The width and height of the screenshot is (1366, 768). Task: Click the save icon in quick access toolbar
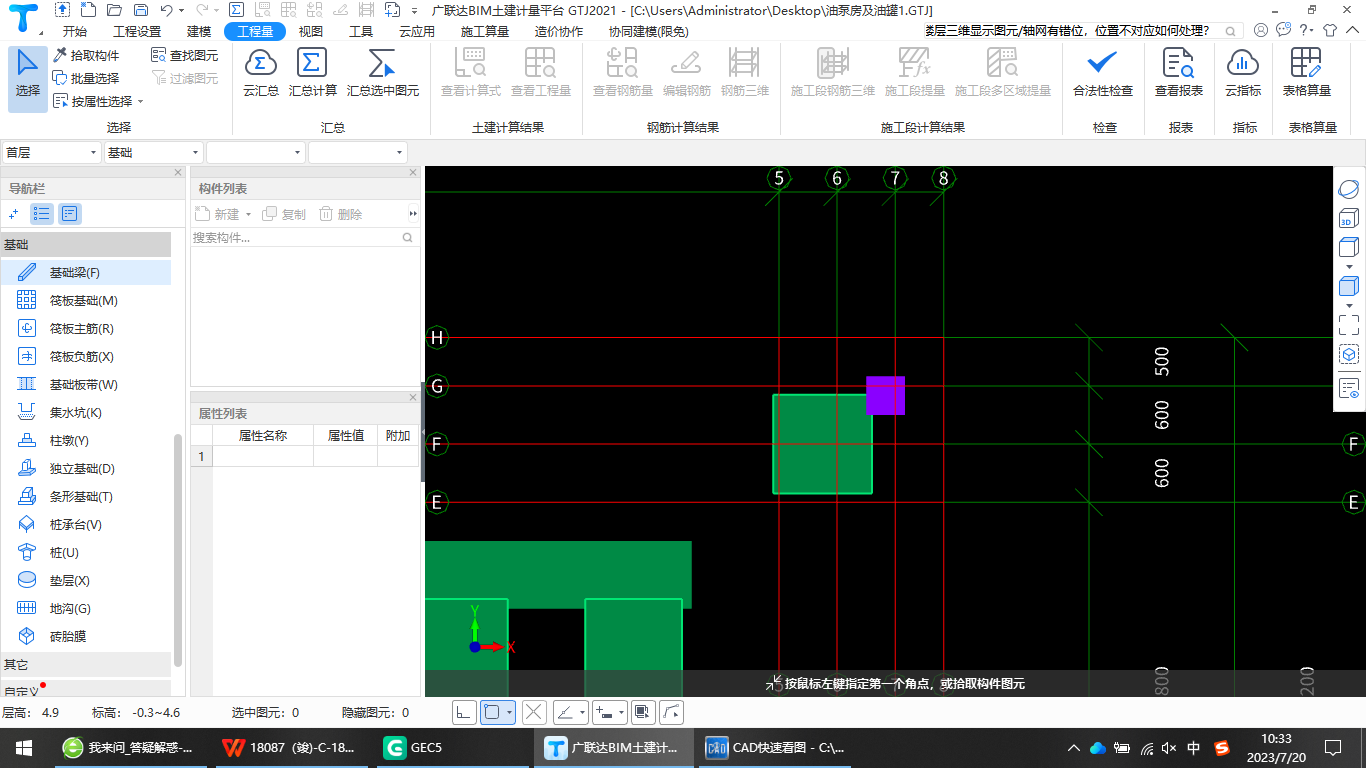coord(141,10)
